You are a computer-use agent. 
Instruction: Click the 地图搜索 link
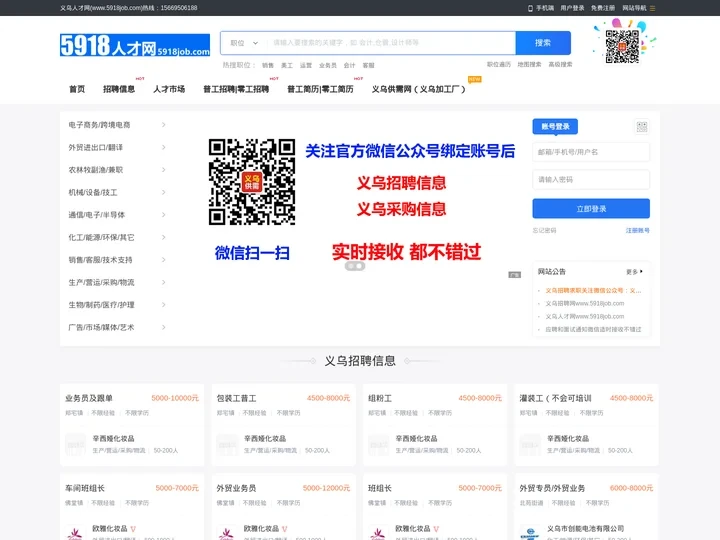tap(529, 64)
